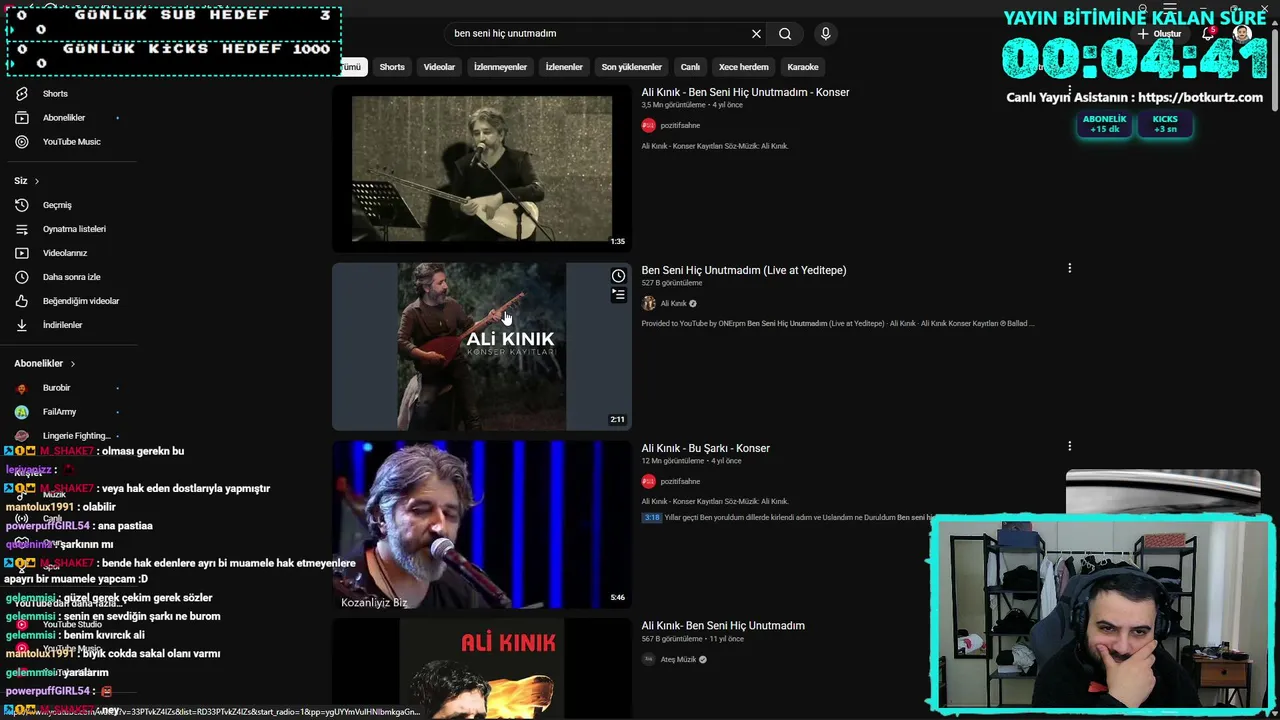The height and width of the screenshot is (720, 1280).
Task: Select the İzlenmeyenler filter chip
Action: coord(500,67)
